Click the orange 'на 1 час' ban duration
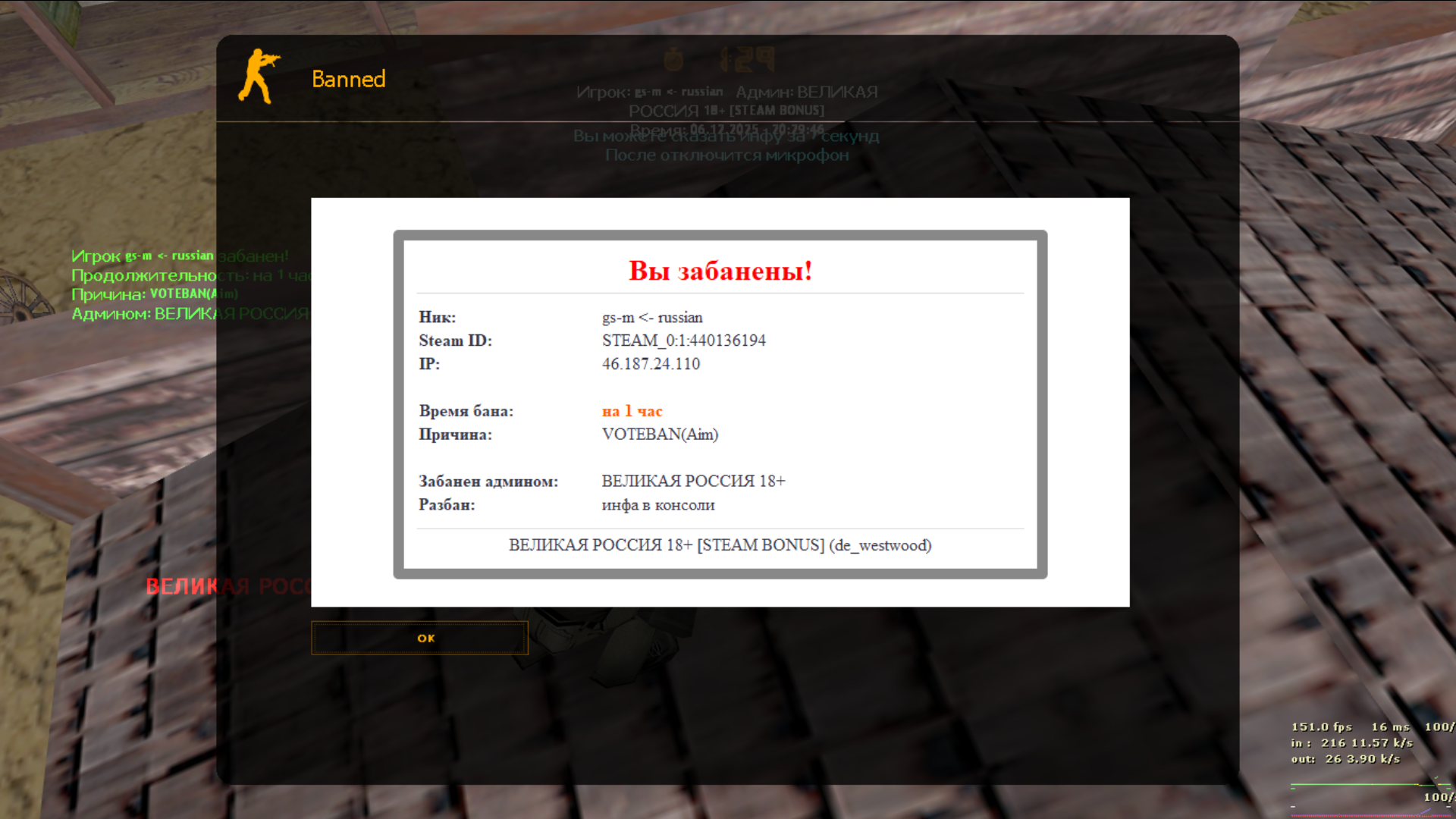Image resolution: width=1456 pixels, height=819 pixels. [632, 411]
